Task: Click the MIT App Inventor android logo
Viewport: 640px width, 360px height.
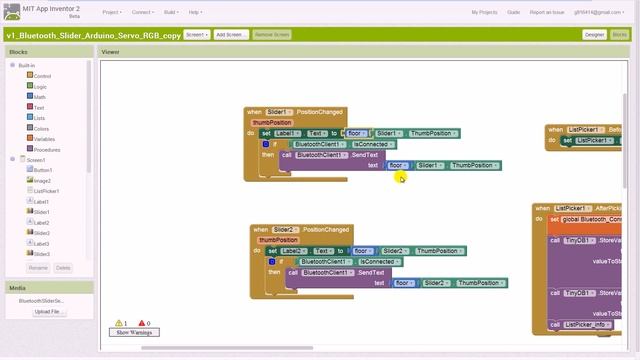Action: (12, 12)
